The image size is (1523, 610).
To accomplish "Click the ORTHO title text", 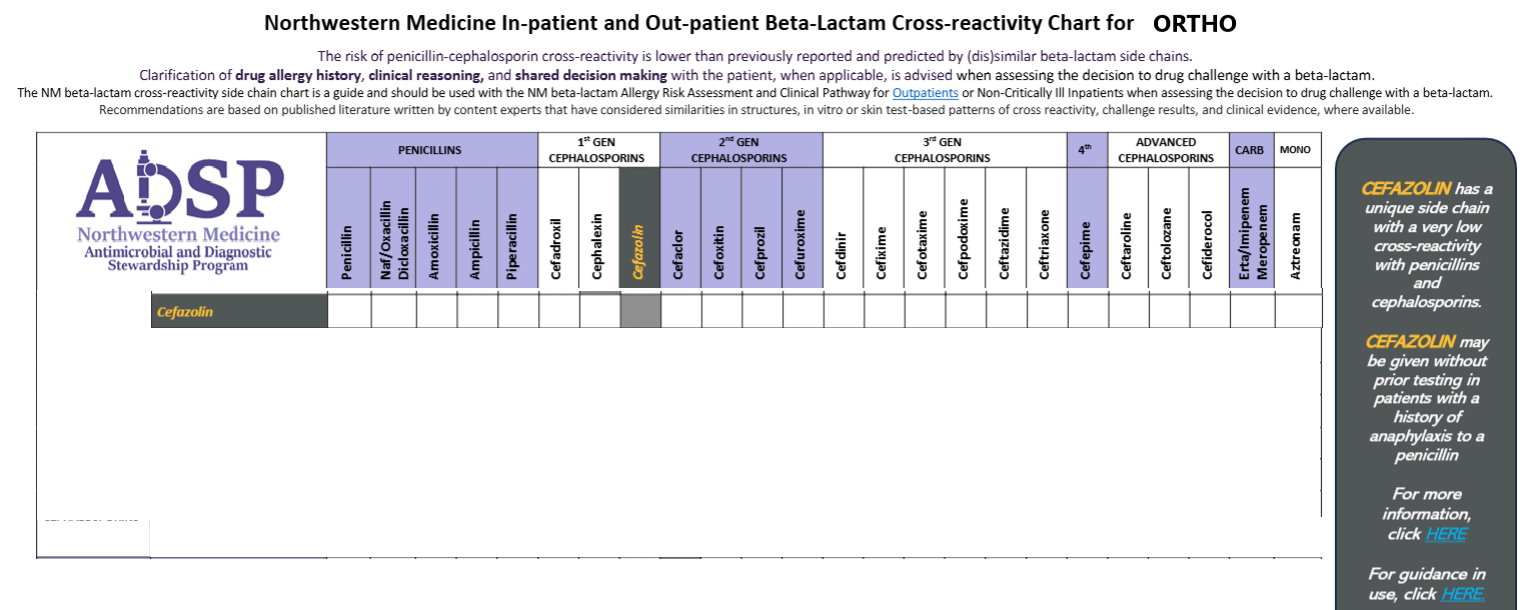I will [x=1187, y=24].
